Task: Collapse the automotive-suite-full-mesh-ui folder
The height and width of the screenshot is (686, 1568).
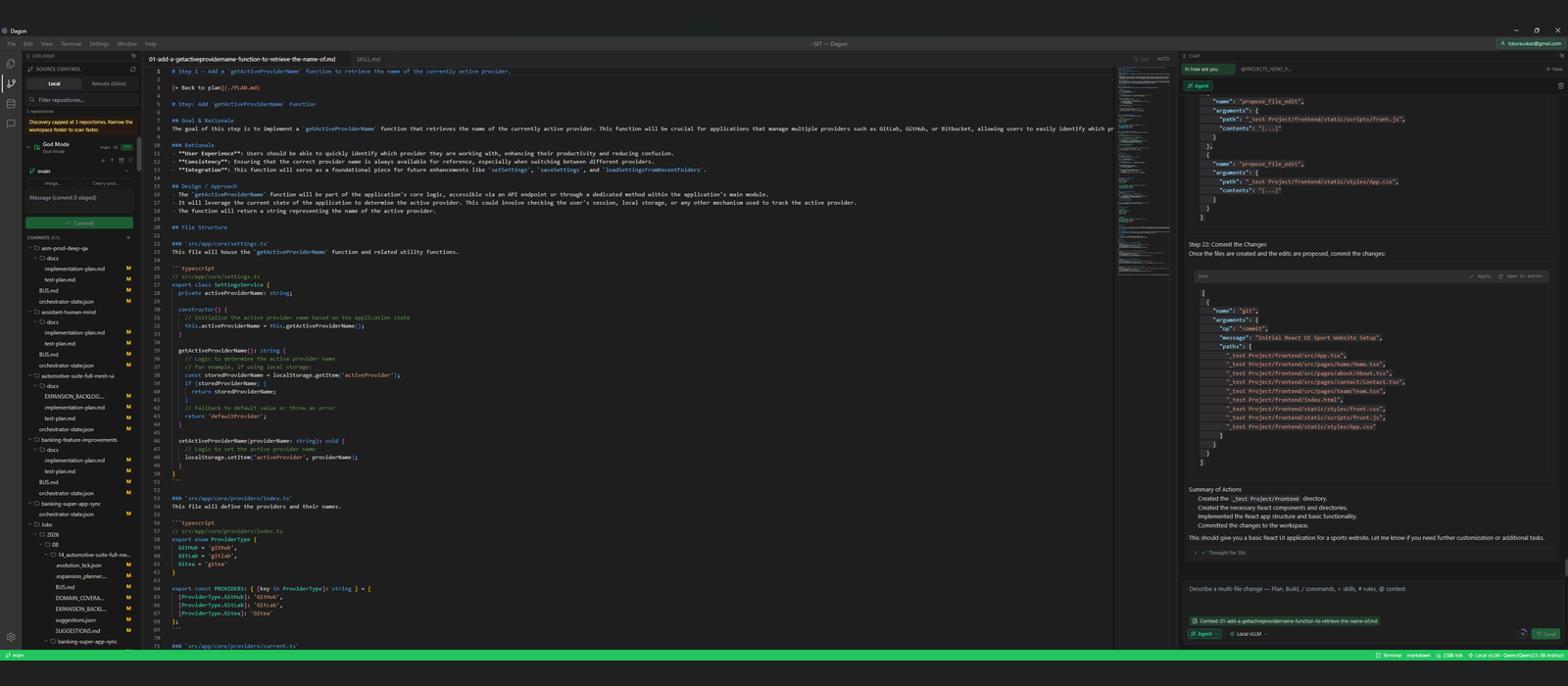Action: [28, 375]
